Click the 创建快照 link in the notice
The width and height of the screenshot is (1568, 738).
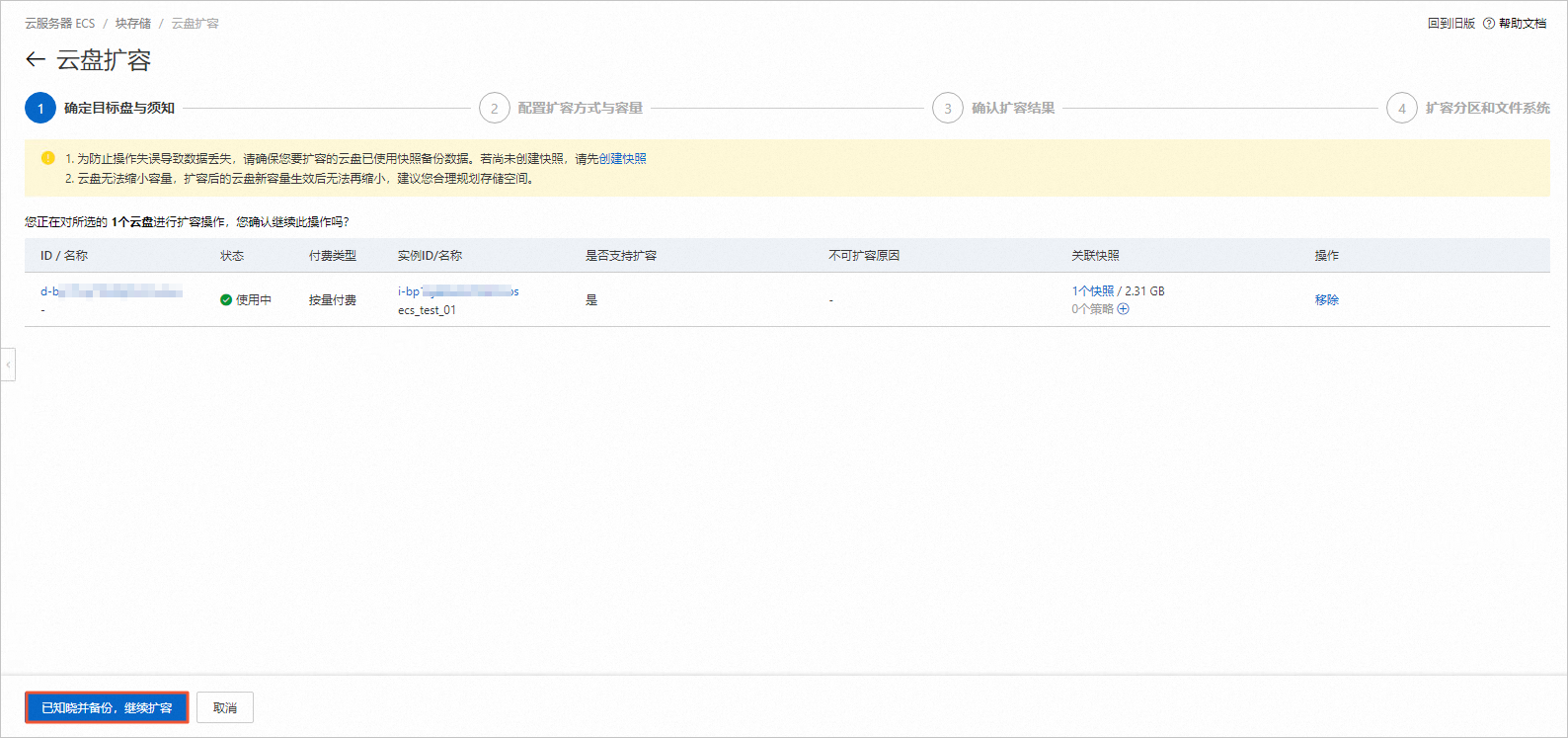(x=622, y=159)
